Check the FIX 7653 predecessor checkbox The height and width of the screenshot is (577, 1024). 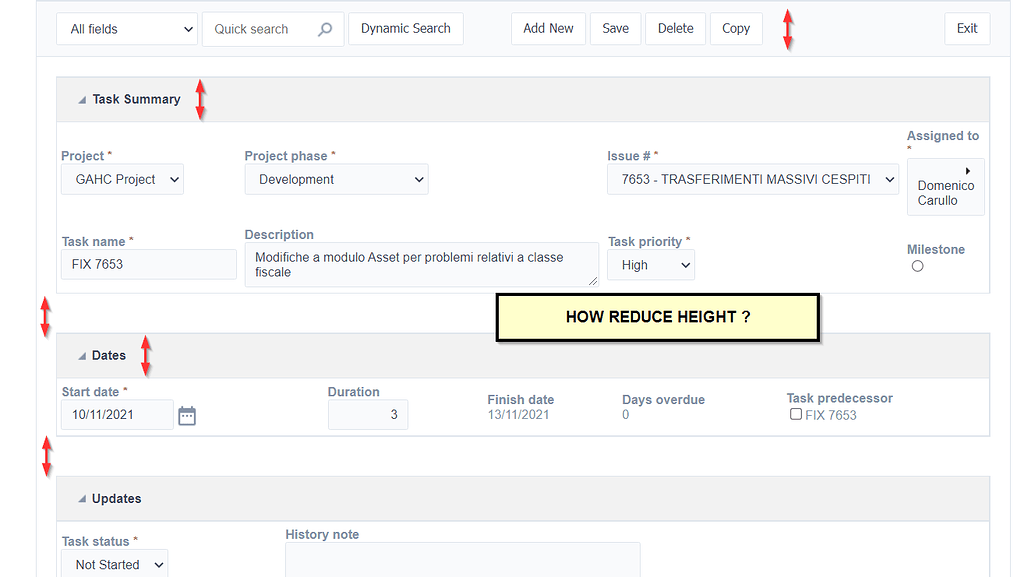795,414
